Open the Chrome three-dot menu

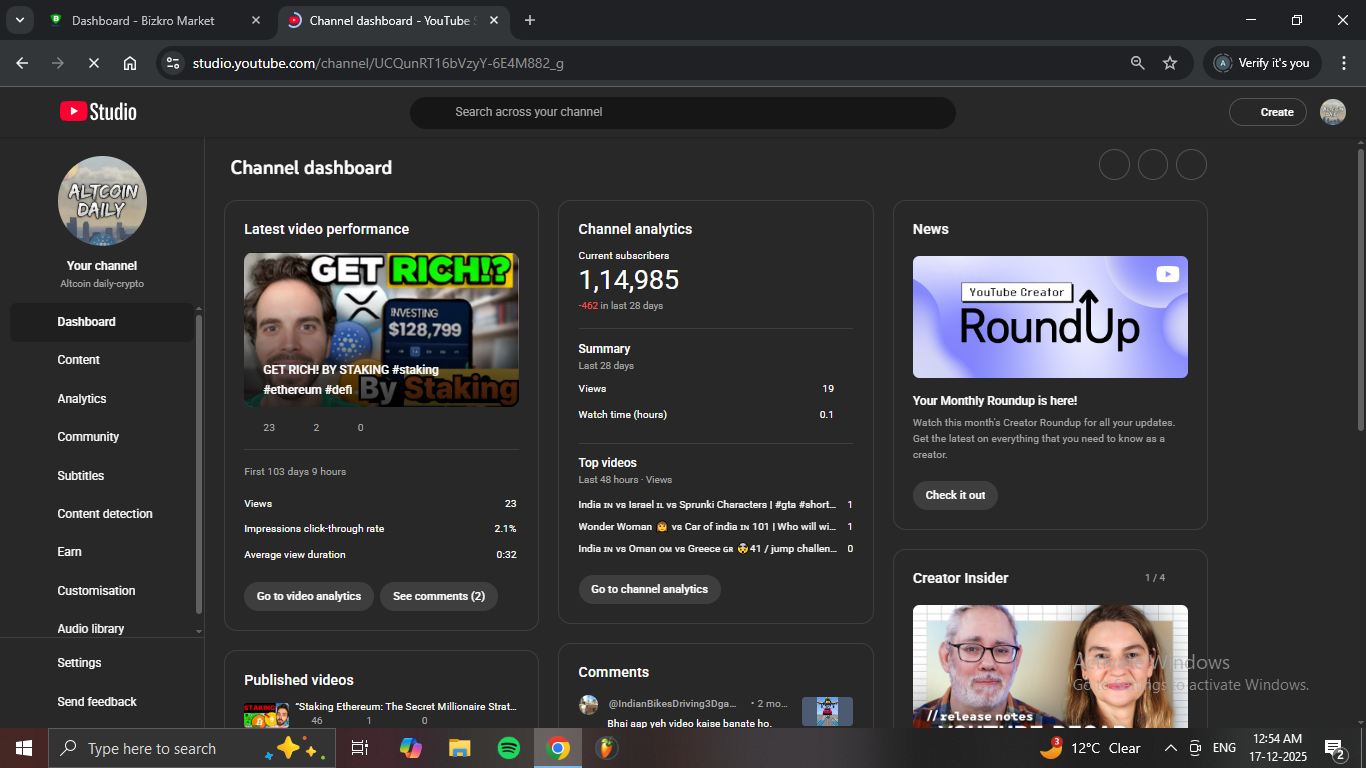(1344, 63)
